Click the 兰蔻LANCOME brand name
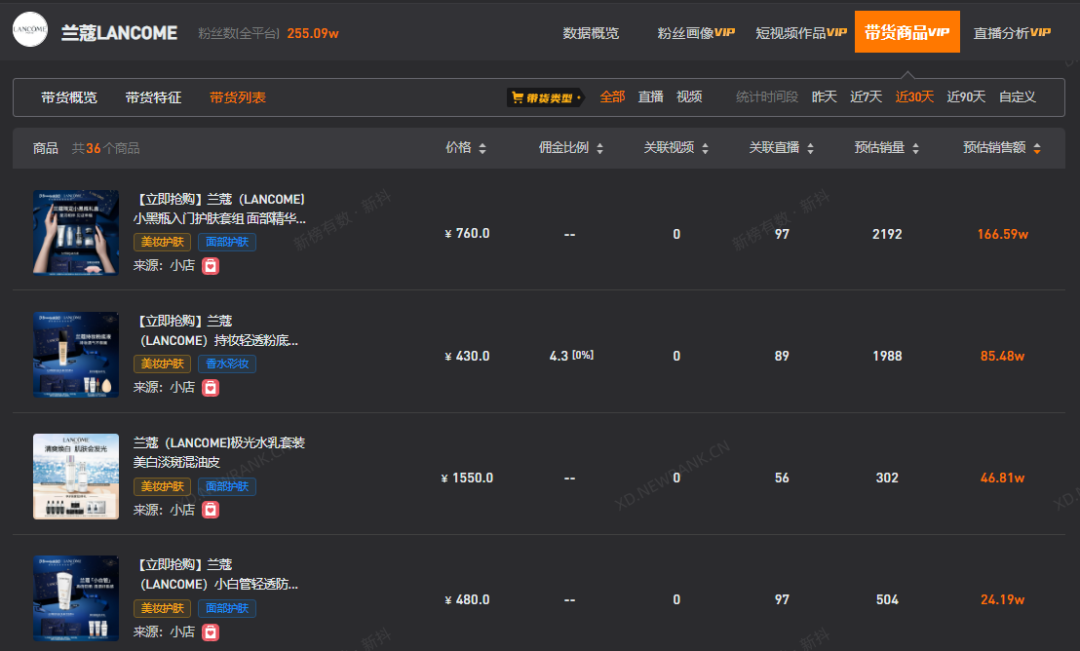Viewport: 1080px width, 651px height. tap(119, 33)
